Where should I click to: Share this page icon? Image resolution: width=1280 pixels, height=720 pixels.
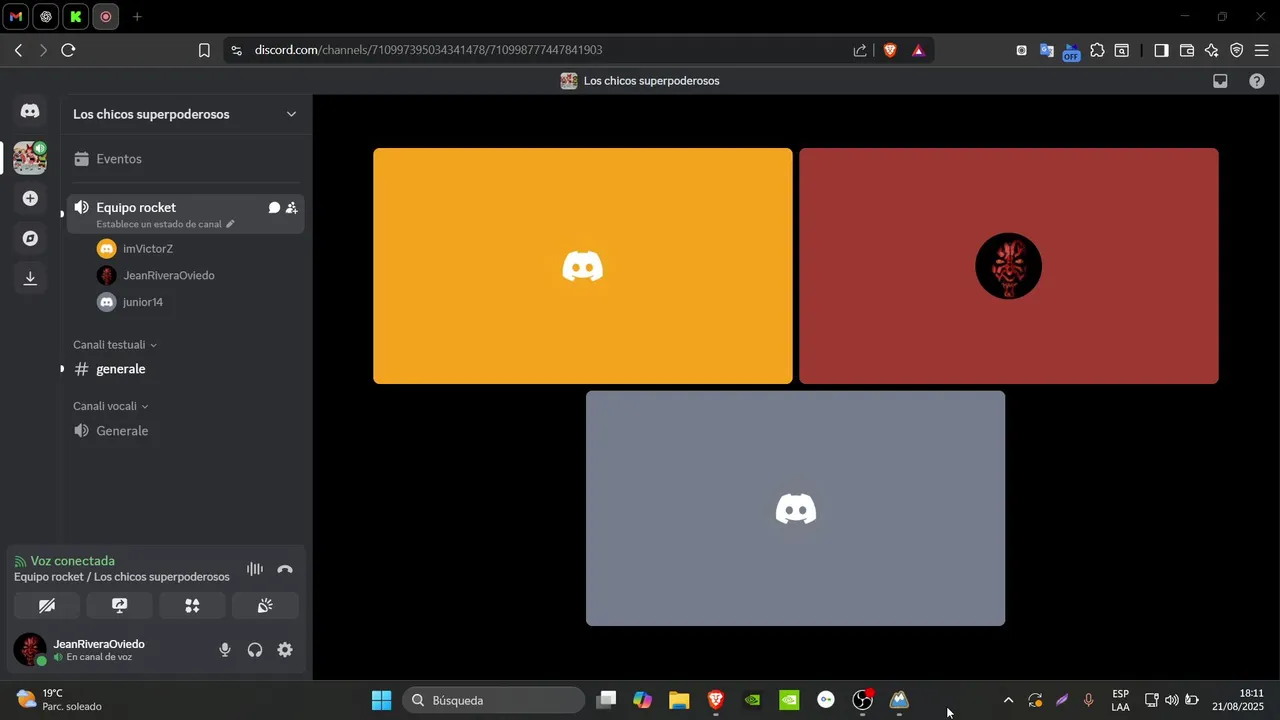(x=860, y=50)
